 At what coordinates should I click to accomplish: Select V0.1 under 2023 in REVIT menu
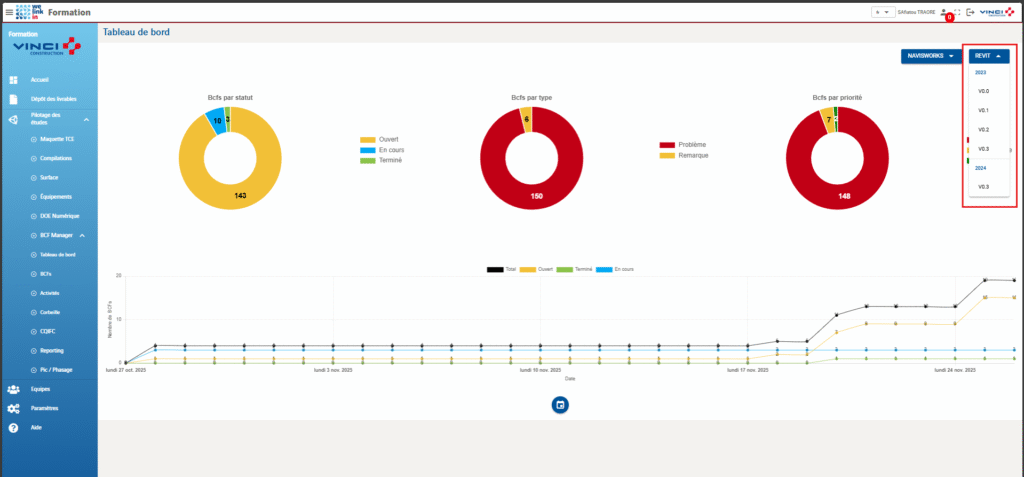click(984, 110)
